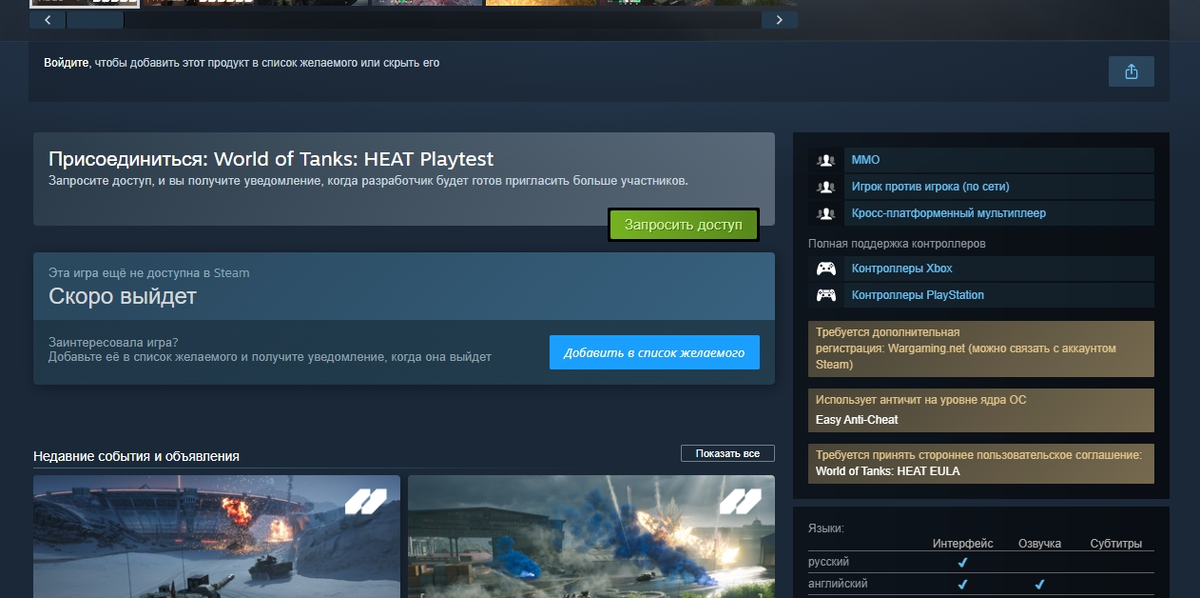This screenshot has width=1200, height=598.
Task: Click the Интерфейс column header
Action: [x=963, y=544]
